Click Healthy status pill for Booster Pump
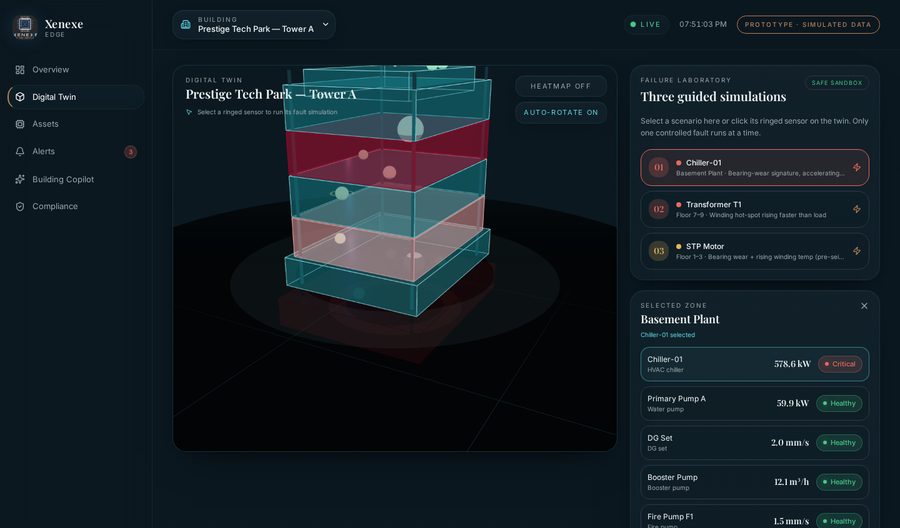The width and height of the screenshot is (900, 528). pyautogui.click(x=839, y=482)
